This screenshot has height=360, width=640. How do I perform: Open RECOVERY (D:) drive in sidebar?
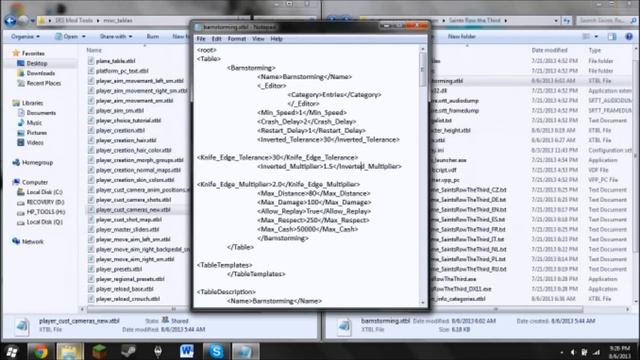tap(45, 202)
